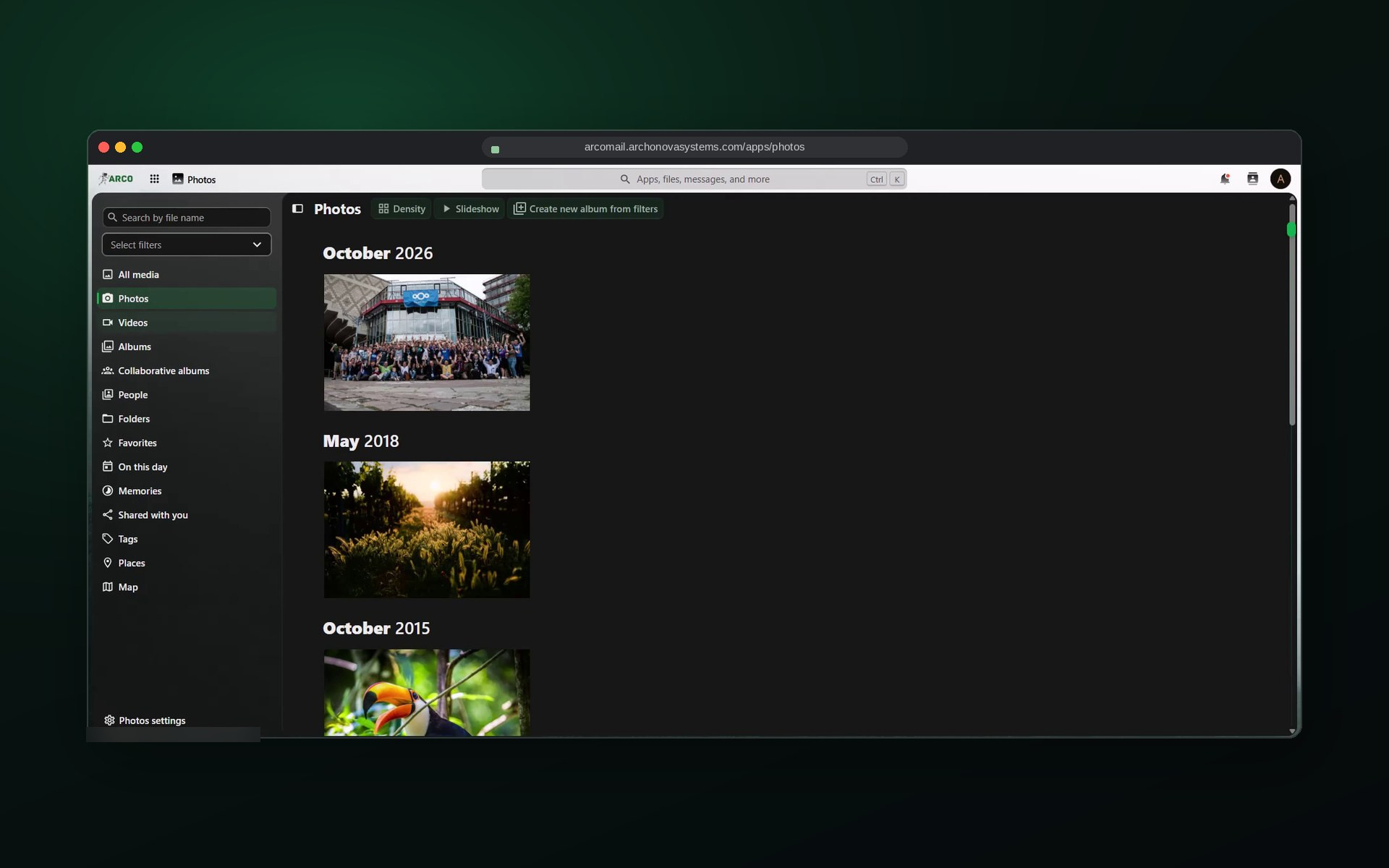Open the October 2015 toucan photo
The height and width of the screenshot is (868, 1389).
[427, 692]
